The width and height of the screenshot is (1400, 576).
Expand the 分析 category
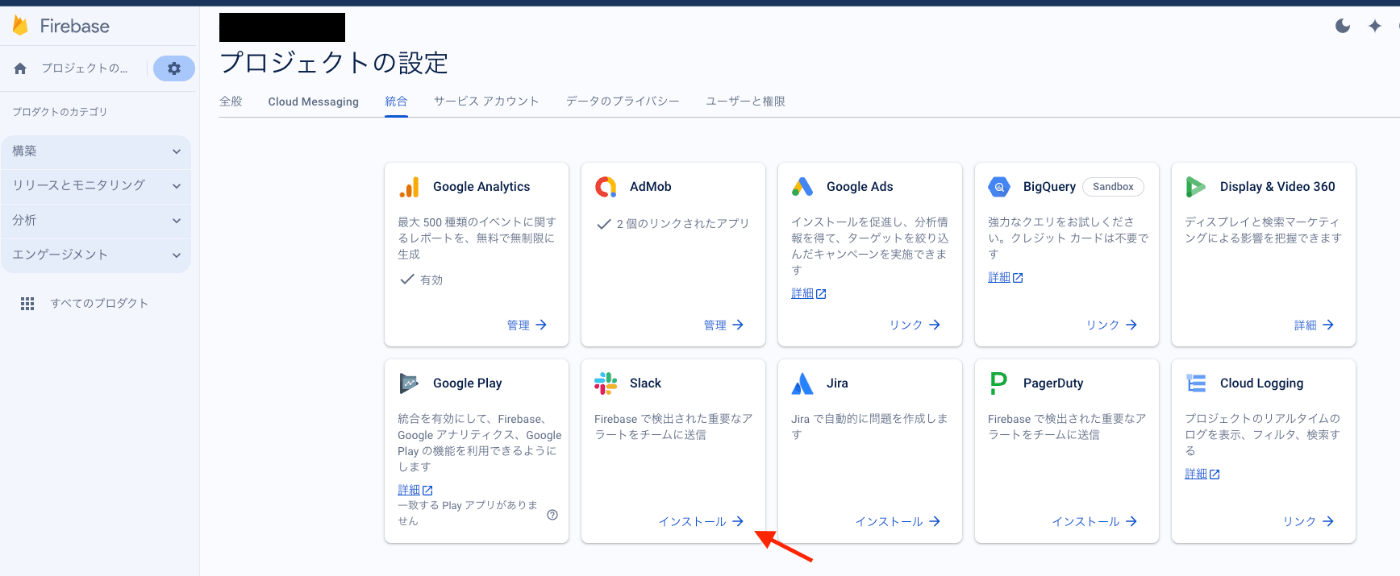[x=96, y=220]
